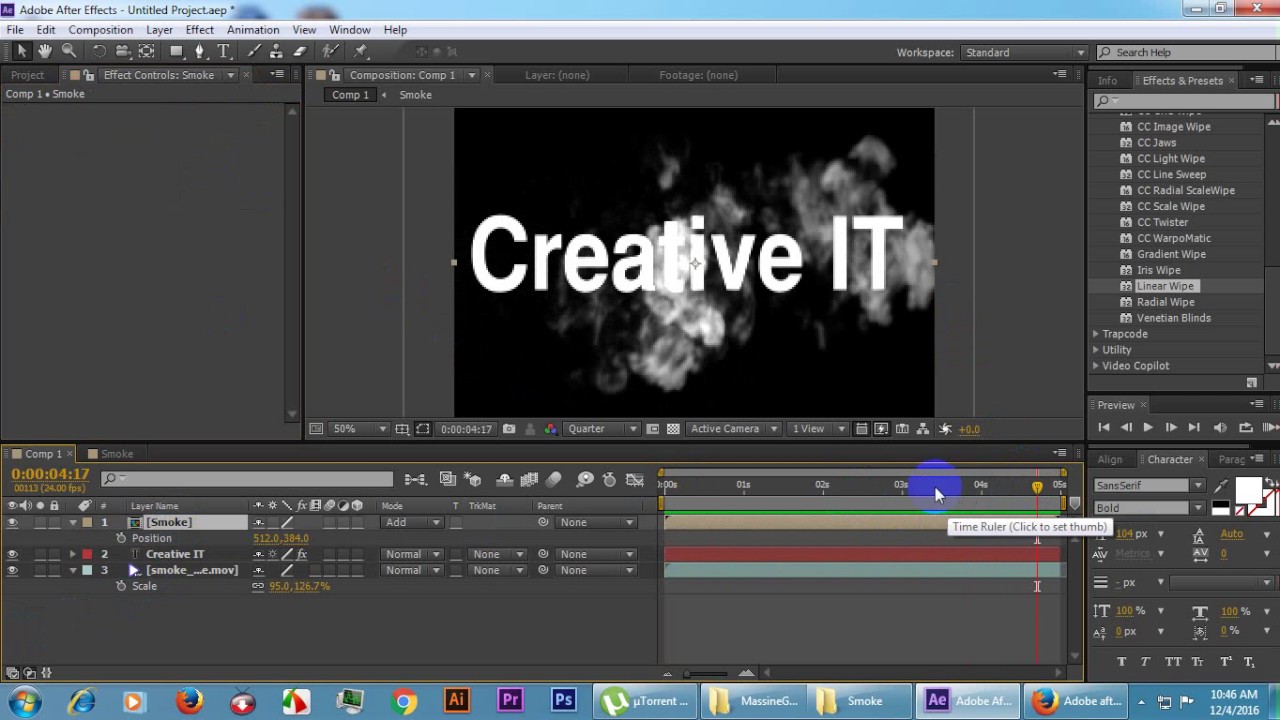Toggle visibility of the Smoke layer
The width and height of the screenshot is (1280, 720).
point(12,522)
